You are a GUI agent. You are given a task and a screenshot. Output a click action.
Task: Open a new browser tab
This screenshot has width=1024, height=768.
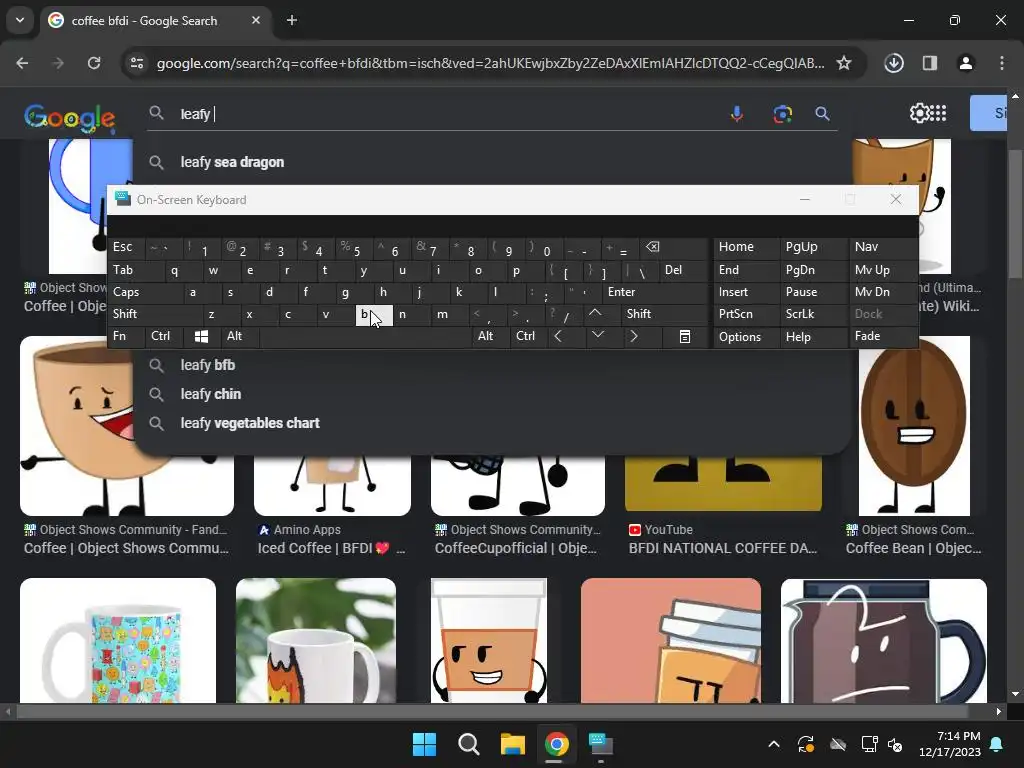(292, 20)
